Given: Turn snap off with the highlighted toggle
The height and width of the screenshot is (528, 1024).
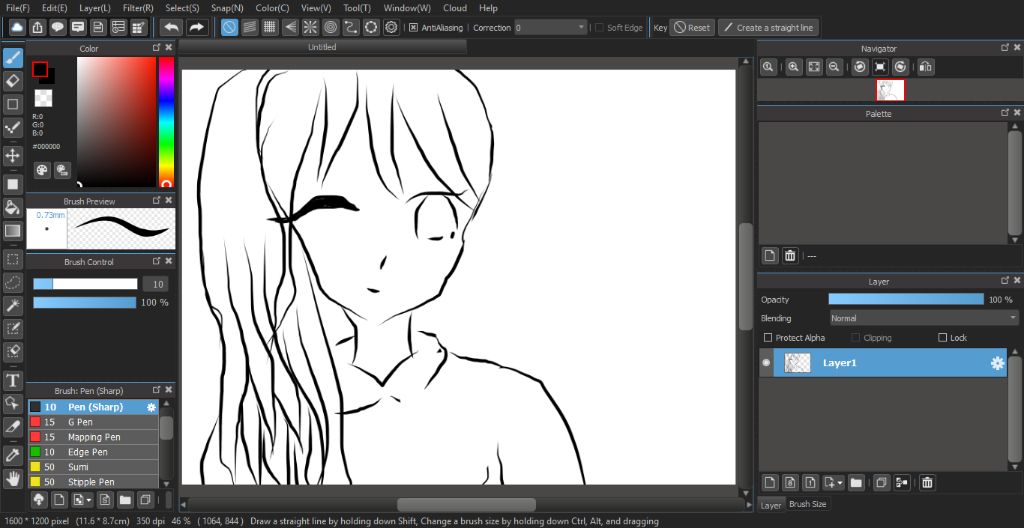Looking at the screenshot, I should pyautogui.click(x=229, y=27).
